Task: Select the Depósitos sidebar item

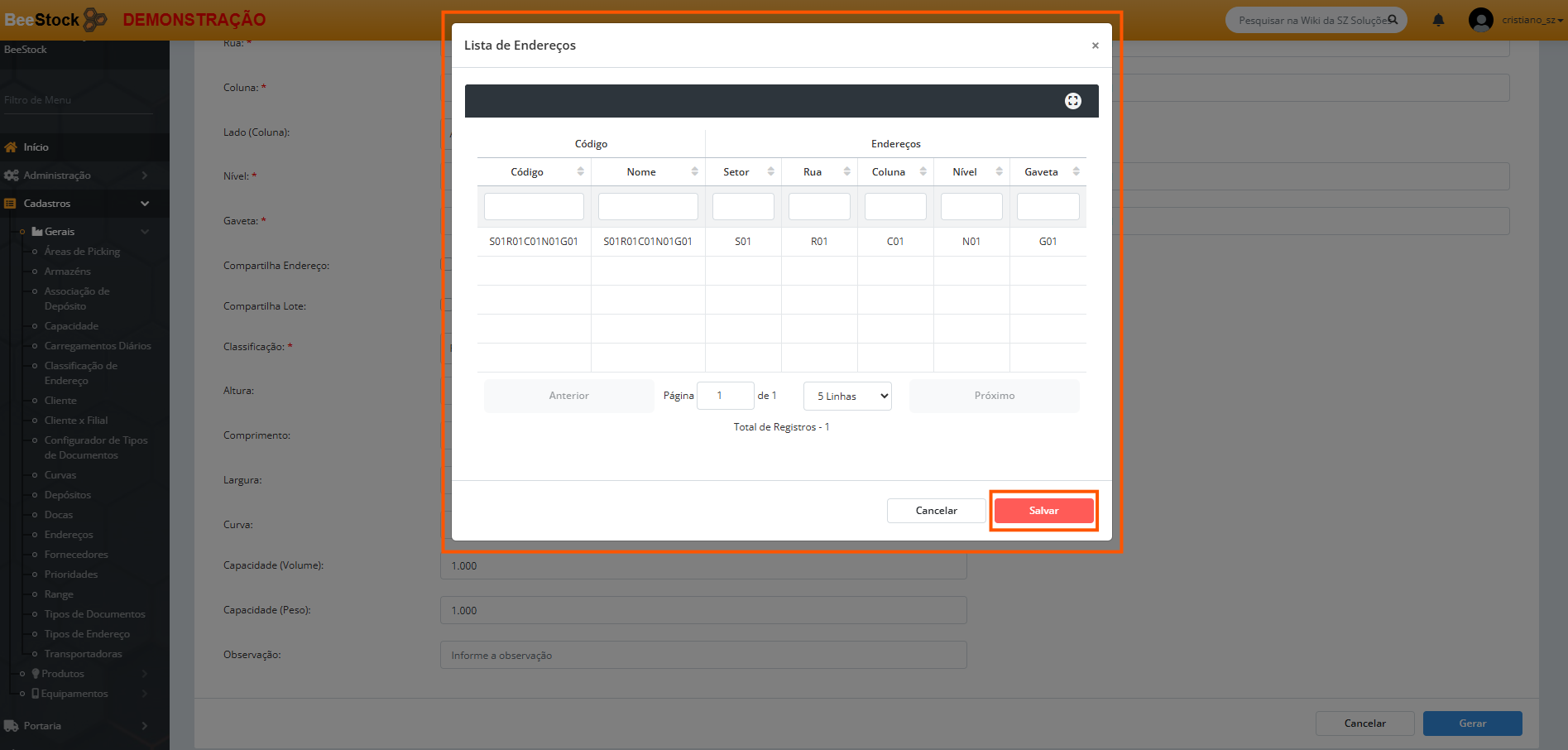Action: click(x=68, y=495)
